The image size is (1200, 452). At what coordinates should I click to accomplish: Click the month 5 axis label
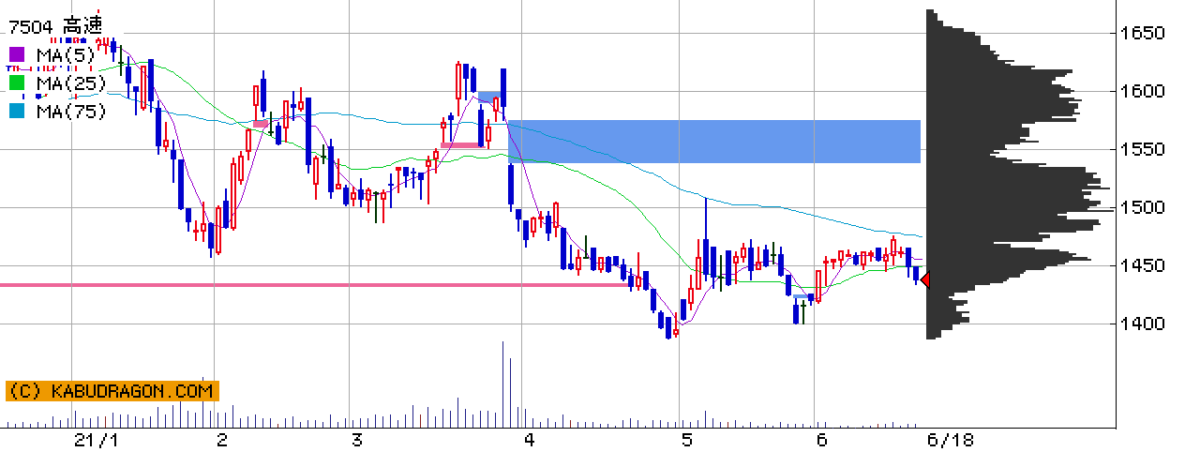[686, 440]
